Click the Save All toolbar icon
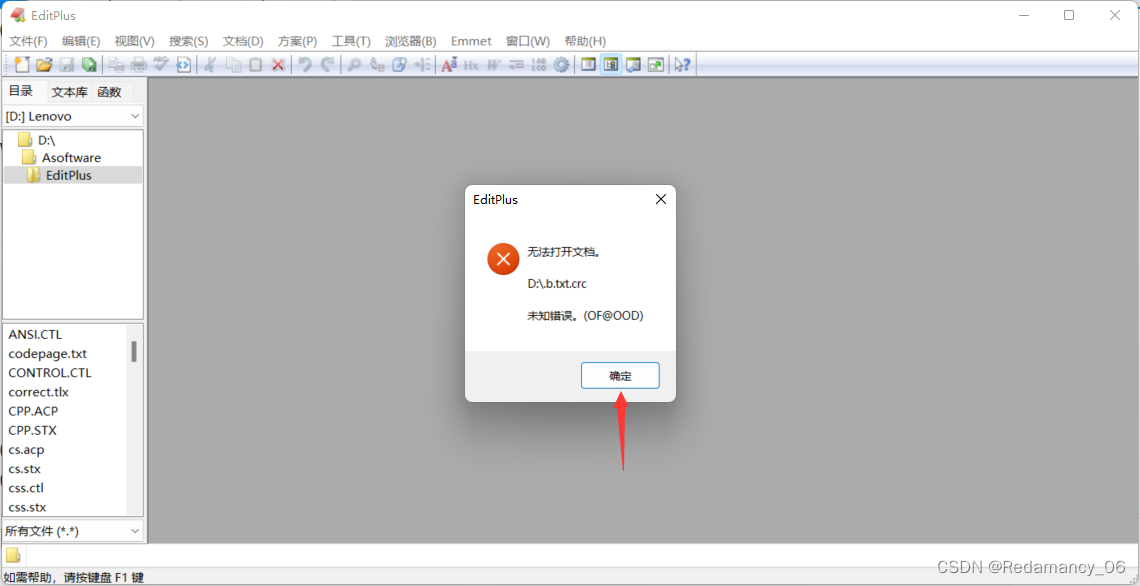The image size is (1140, 586). pyautogui.click(x=89, y=65)
